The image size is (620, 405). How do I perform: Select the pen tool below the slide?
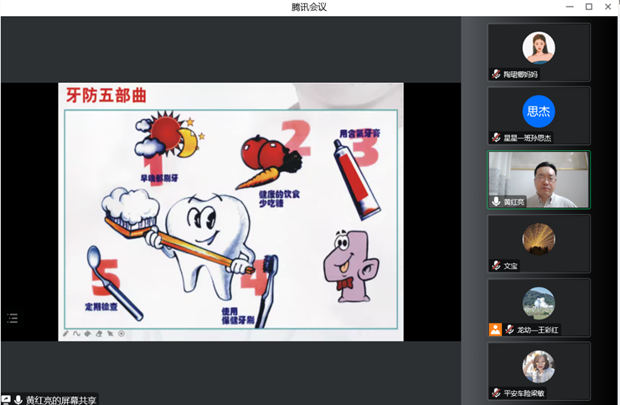[x=67, y=333]
